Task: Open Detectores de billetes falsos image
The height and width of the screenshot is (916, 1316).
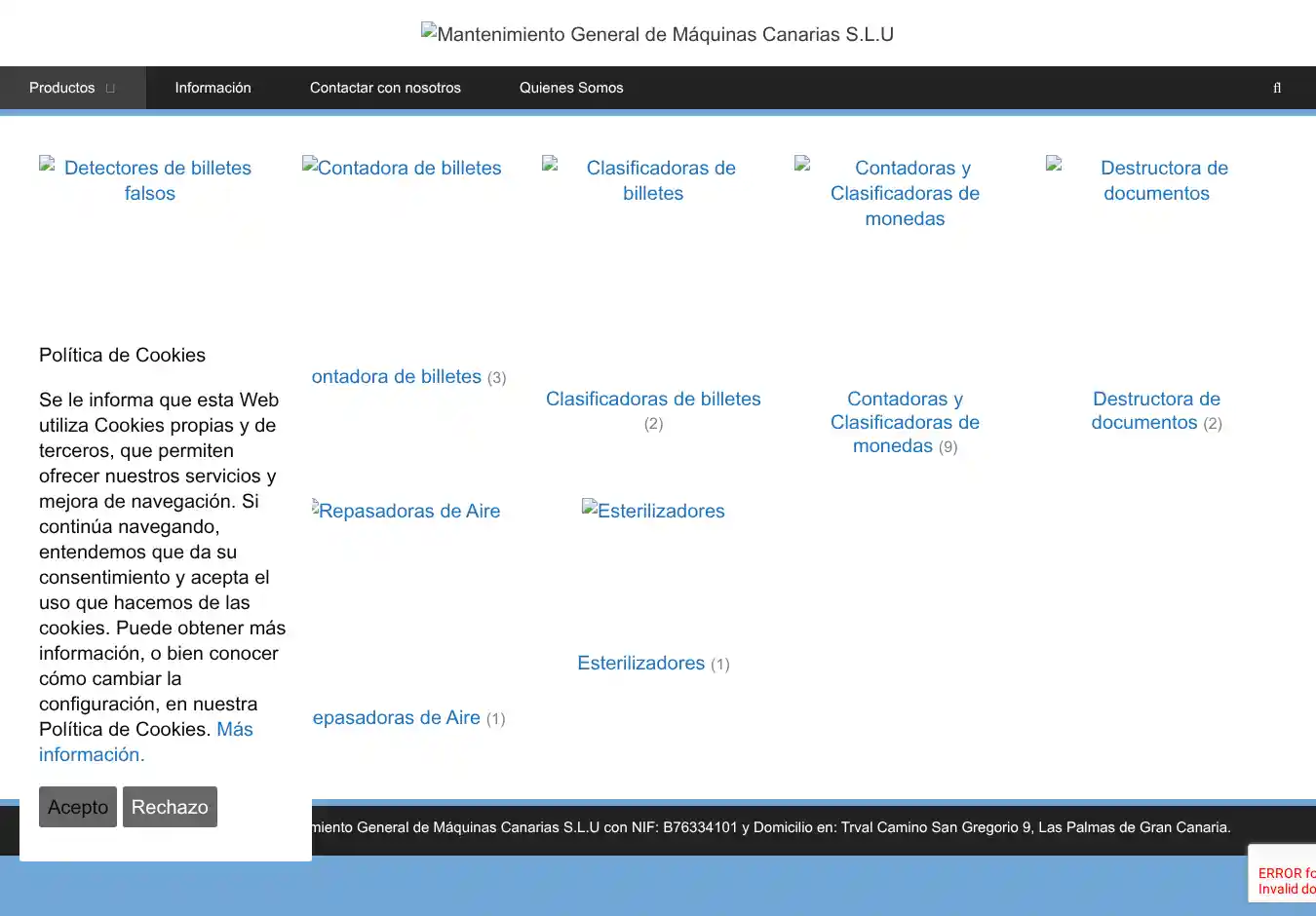Action: (149, 180)
